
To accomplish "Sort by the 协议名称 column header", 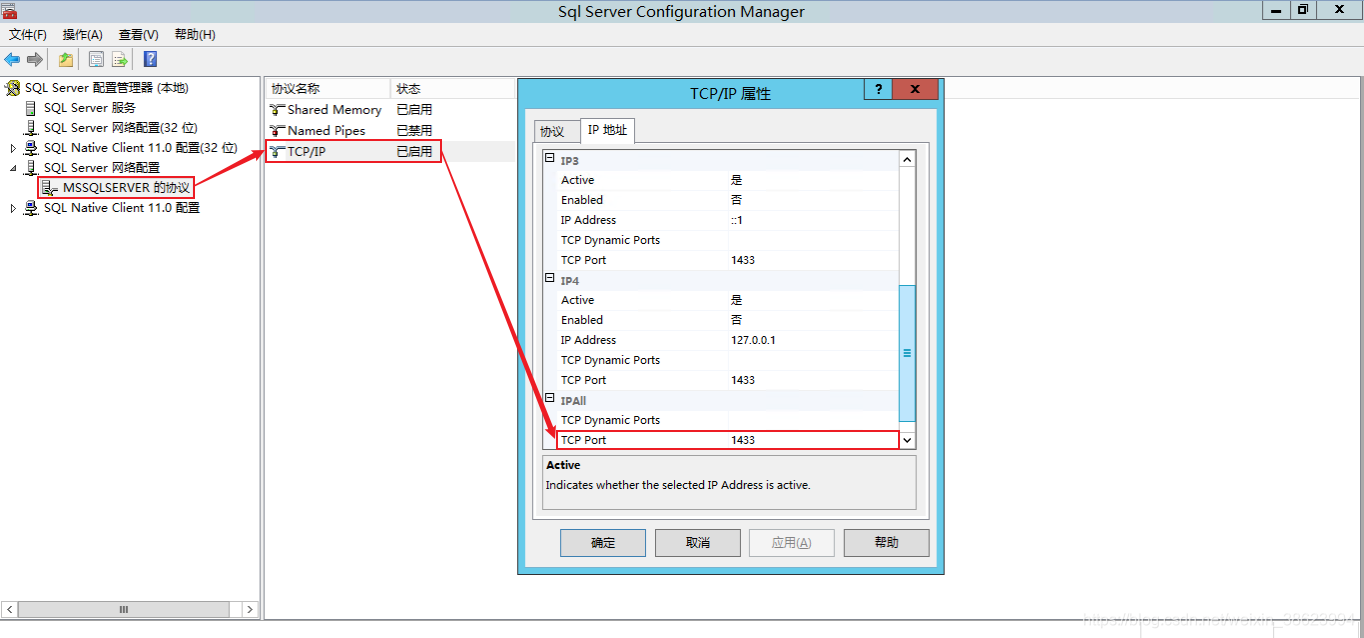I will click(x=327, y=89).
